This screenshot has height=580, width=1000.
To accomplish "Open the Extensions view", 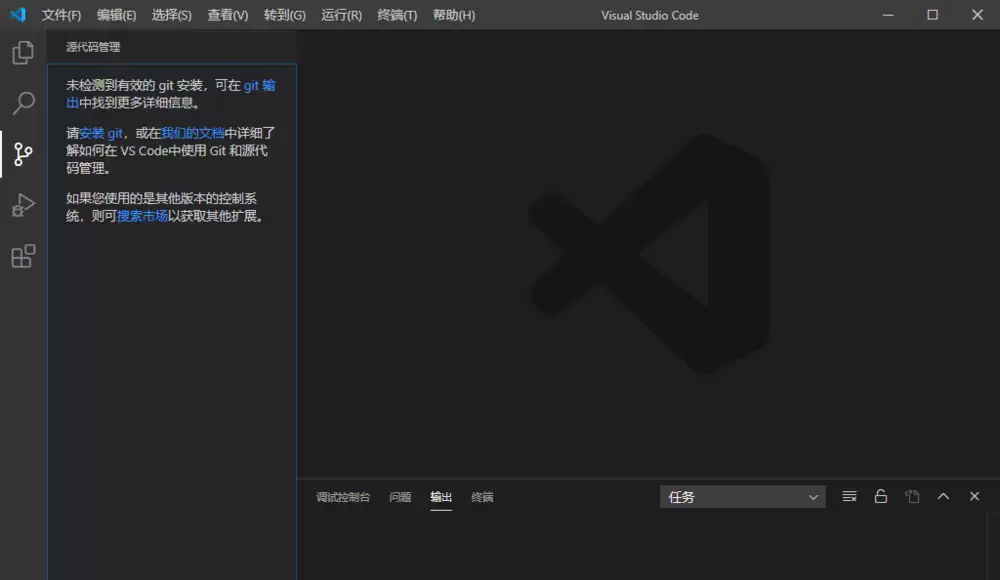I will click(22, 256).
